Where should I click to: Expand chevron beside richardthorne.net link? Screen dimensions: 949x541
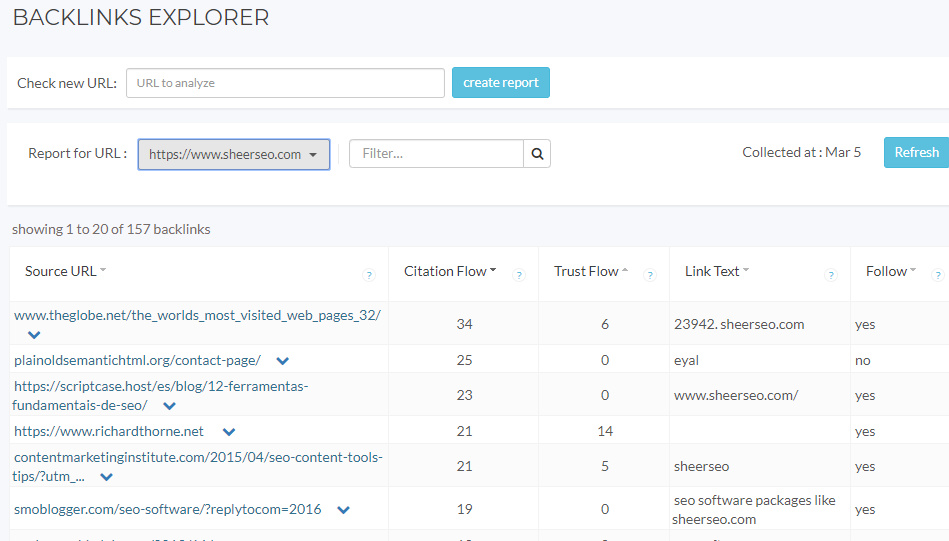(x=229, y=432)
